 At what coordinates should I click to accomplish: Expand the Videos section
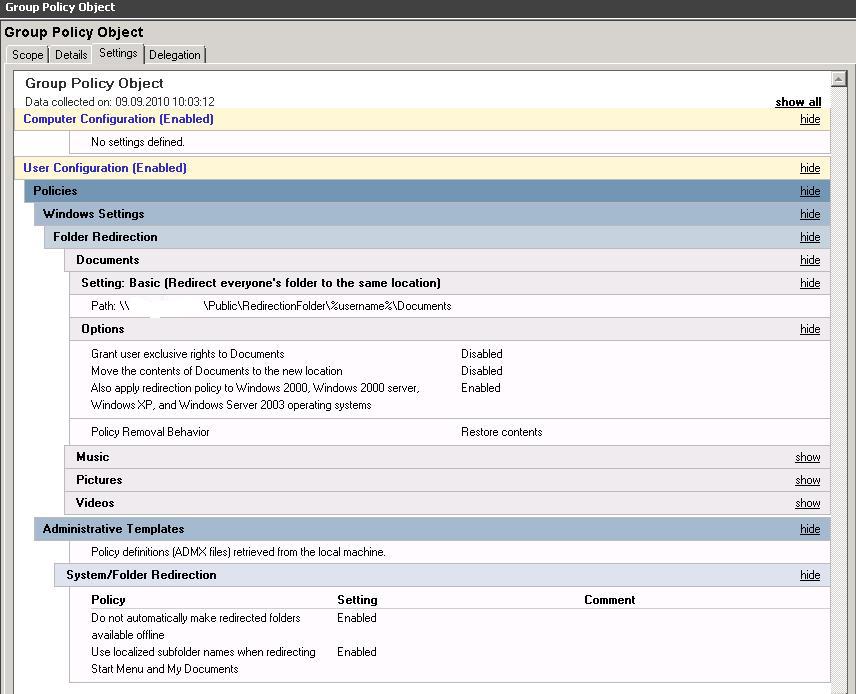click(x=807, y=503)
